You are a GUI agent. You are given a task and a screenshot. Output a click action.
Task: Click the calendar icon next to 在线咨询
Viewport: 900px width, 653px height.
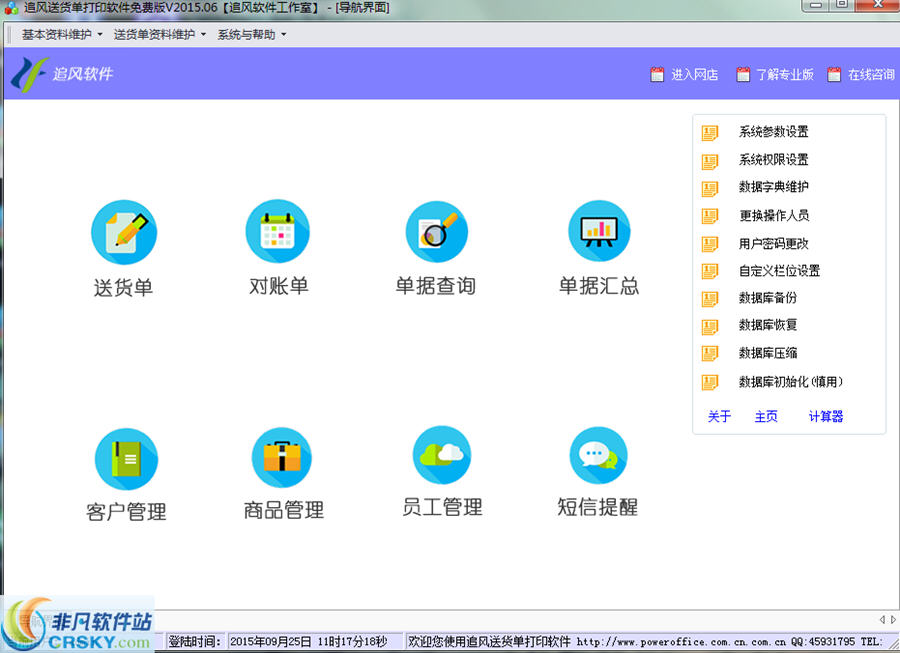click(834, 75)
